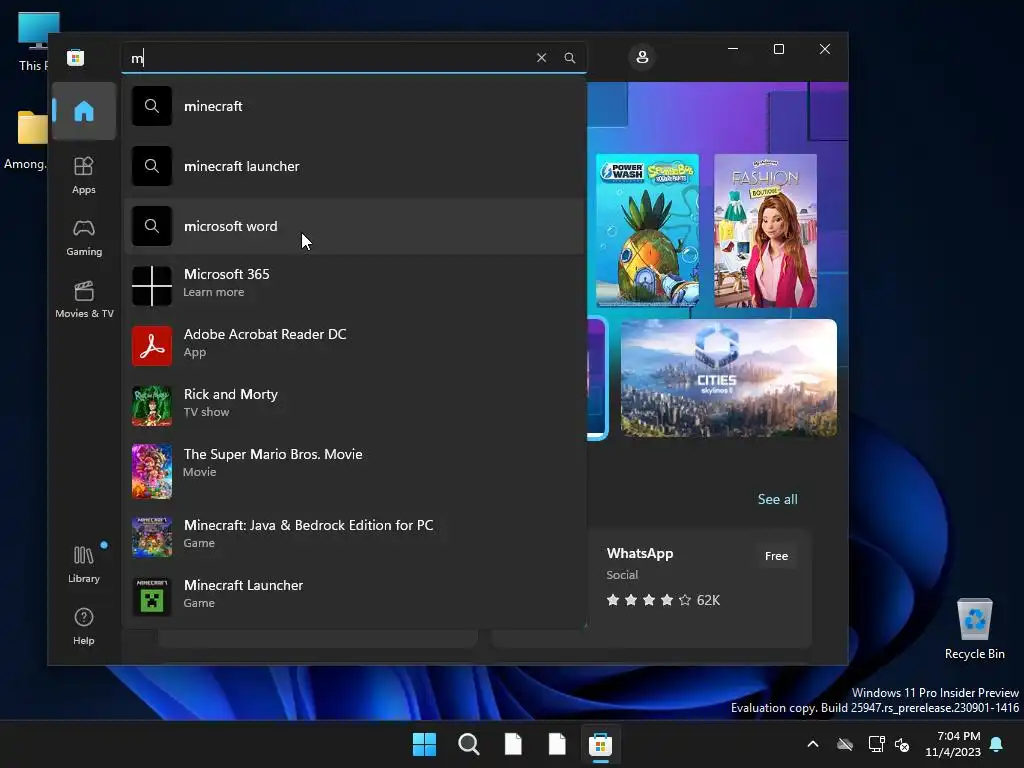
Task: Click the Super Mario Bros. Movie poster thumbnail
Action: click(x=152, y=471)
